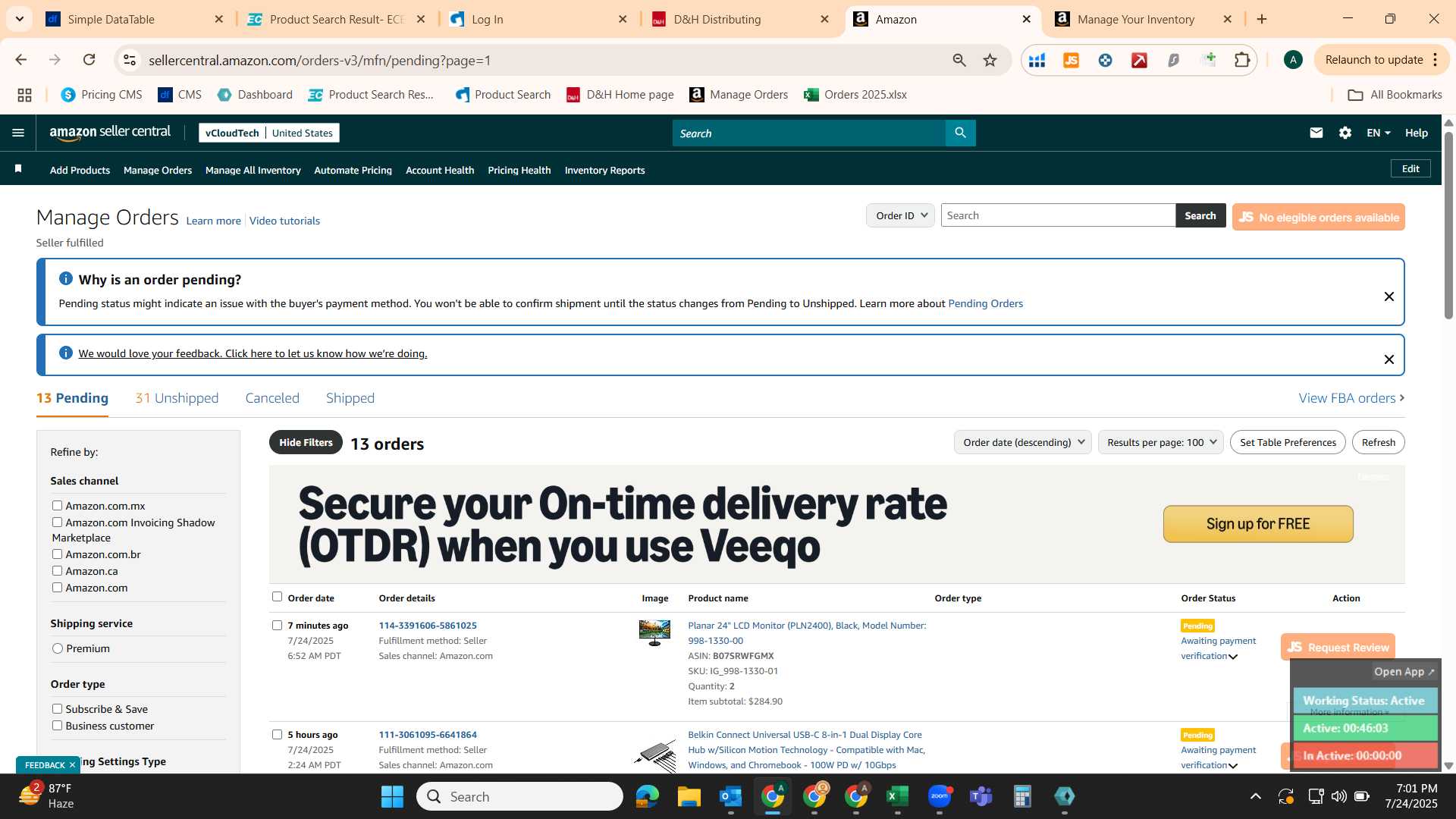Click the JS extension icon in toolbar
The height and width of the screenshot is (819, 1456).
(1071, 60)
